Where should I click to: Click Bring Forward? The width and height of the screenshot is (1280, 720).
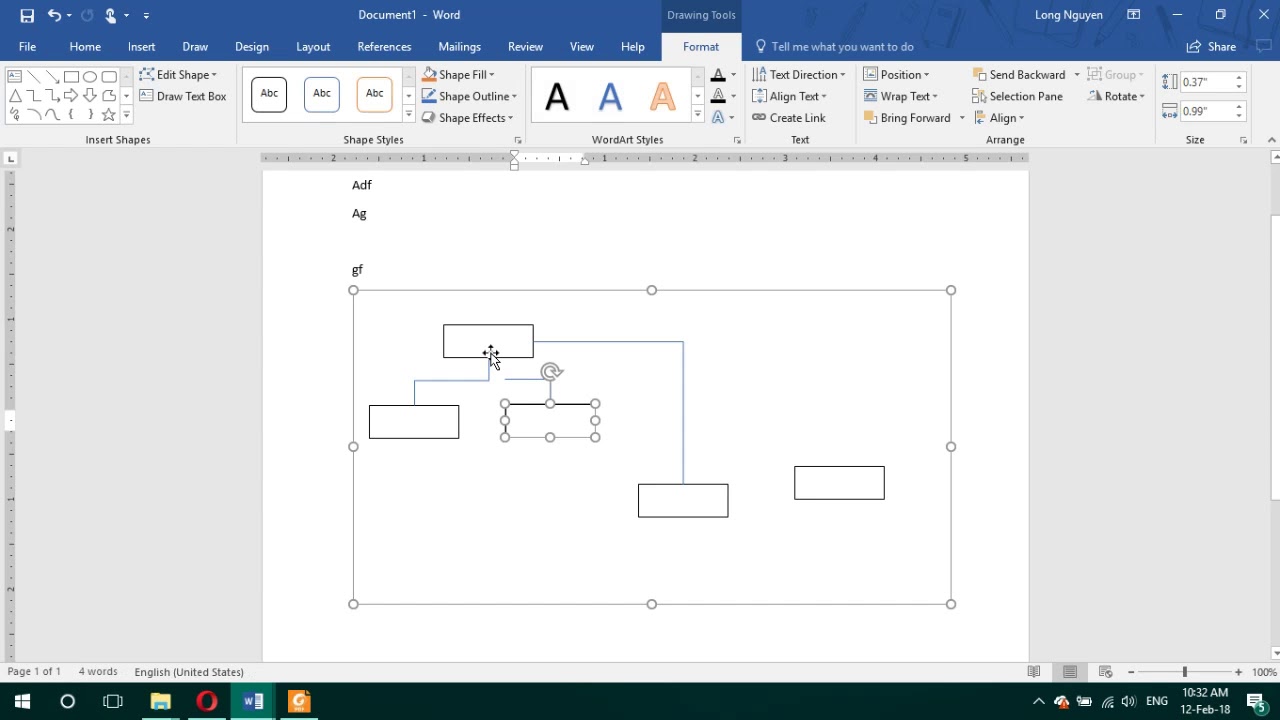pos(906,118)
